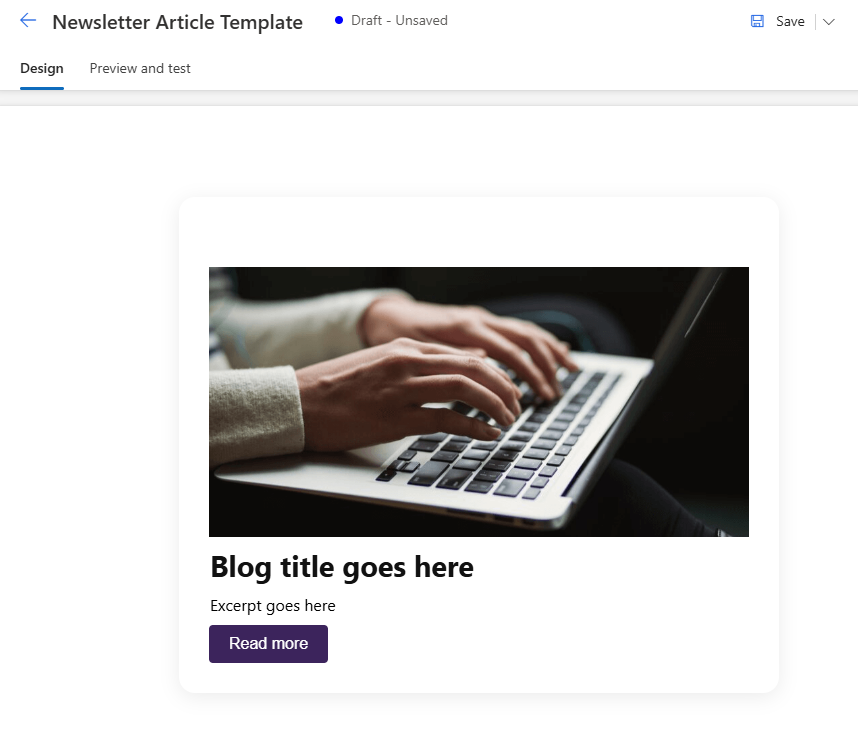
Task: Click the blue underline beneath Design
Action: point(42,88)
